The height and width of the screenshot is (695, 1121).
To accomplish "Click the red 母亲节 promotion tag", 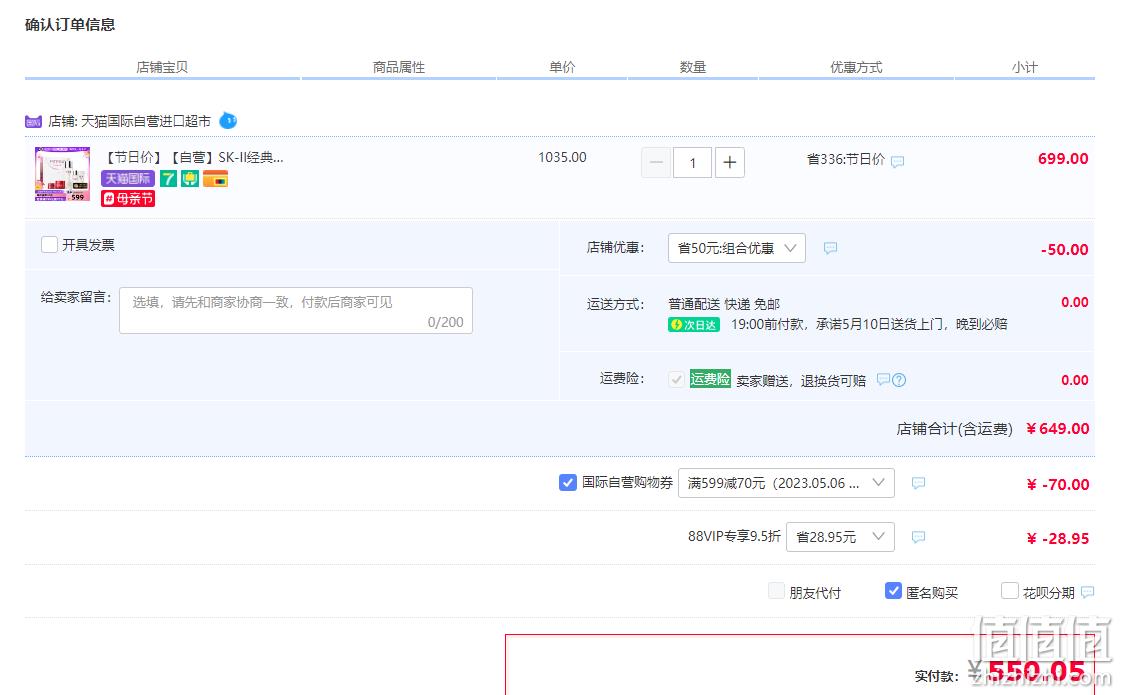I will [128, 199].
